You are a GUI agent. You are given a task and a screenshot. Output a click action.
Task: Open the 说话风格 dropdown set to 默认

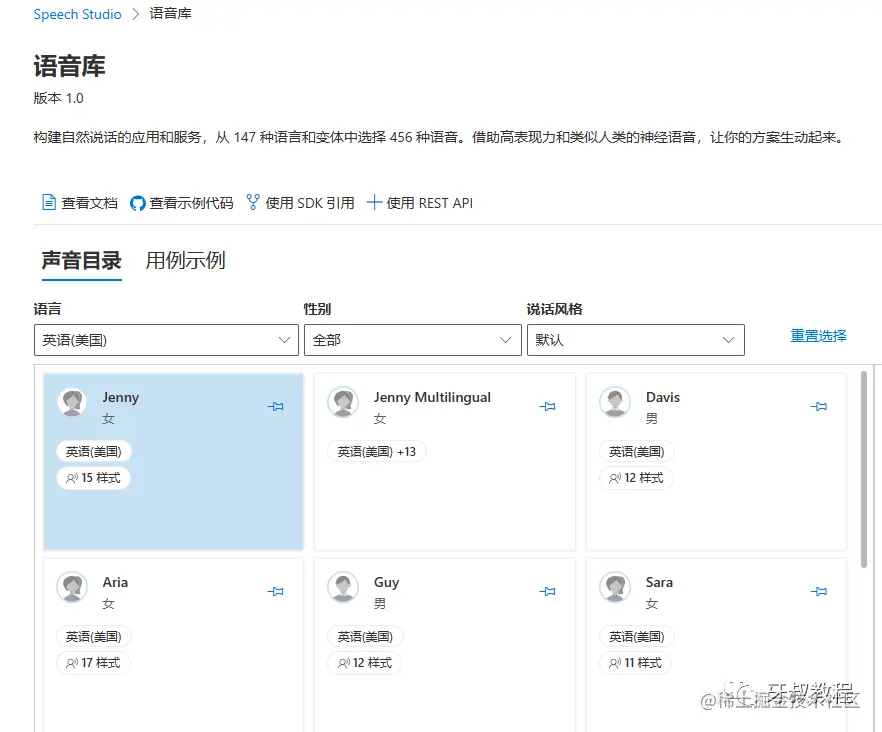636,340
